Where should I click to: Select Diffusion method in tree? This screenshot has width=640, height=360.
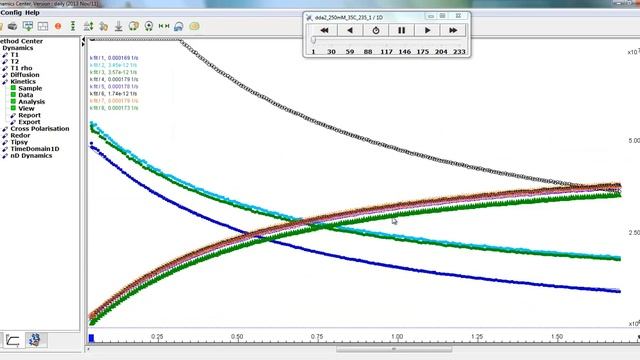[25, 75]
